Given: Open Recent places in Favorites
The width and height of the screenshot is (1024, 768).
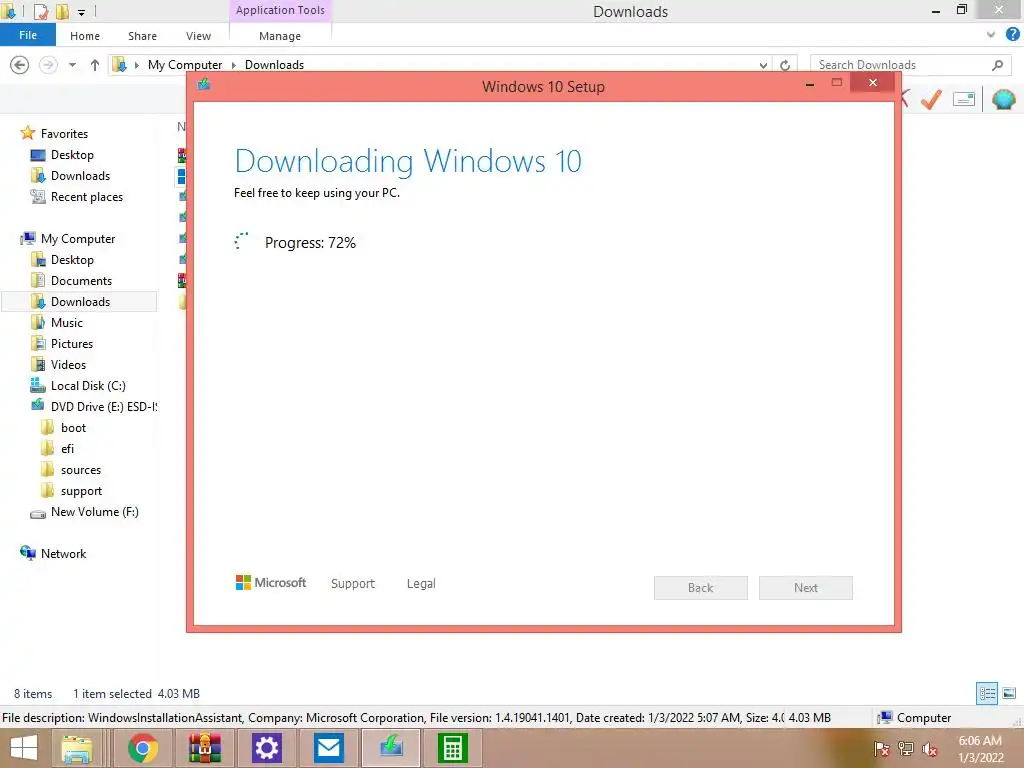Looking at the screenshot, I should (86, 197).
